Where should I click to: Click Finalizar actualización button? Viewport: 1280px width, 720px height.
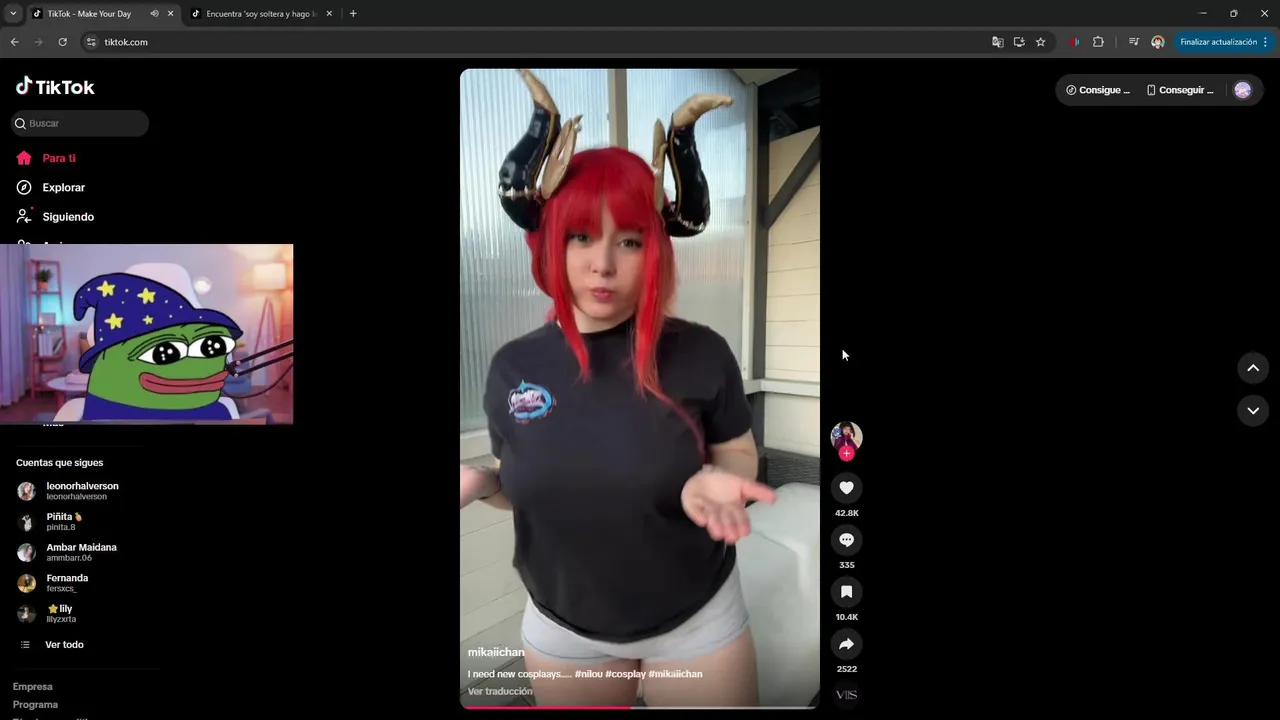(1218, 42)
